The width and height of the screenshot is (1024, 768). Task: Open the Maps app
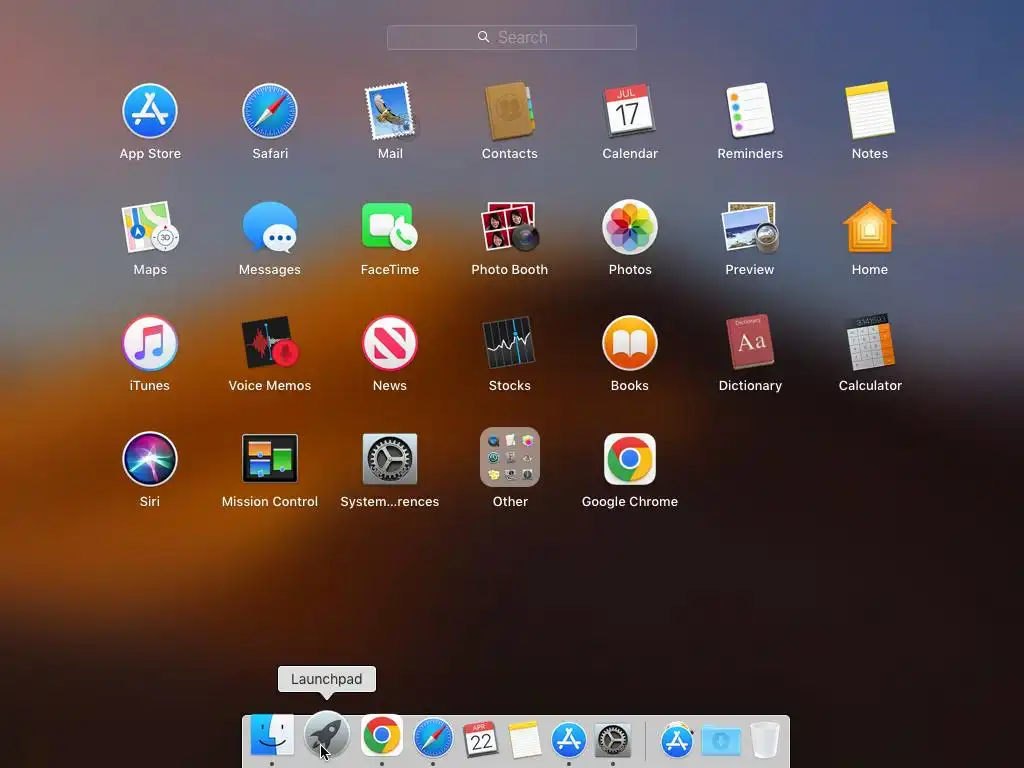(150, 227)
